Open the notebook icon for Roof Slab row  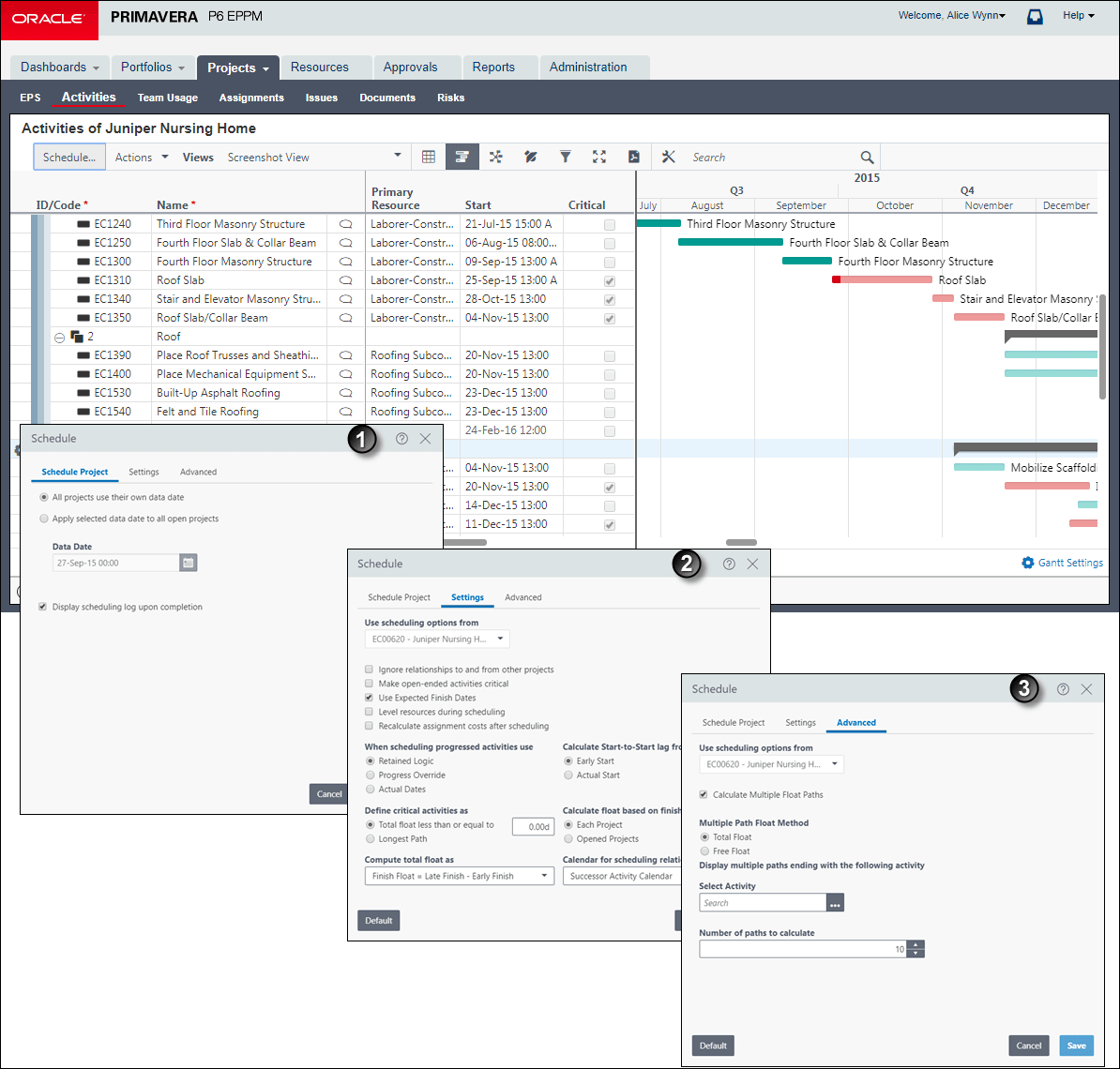coord(346,280)
